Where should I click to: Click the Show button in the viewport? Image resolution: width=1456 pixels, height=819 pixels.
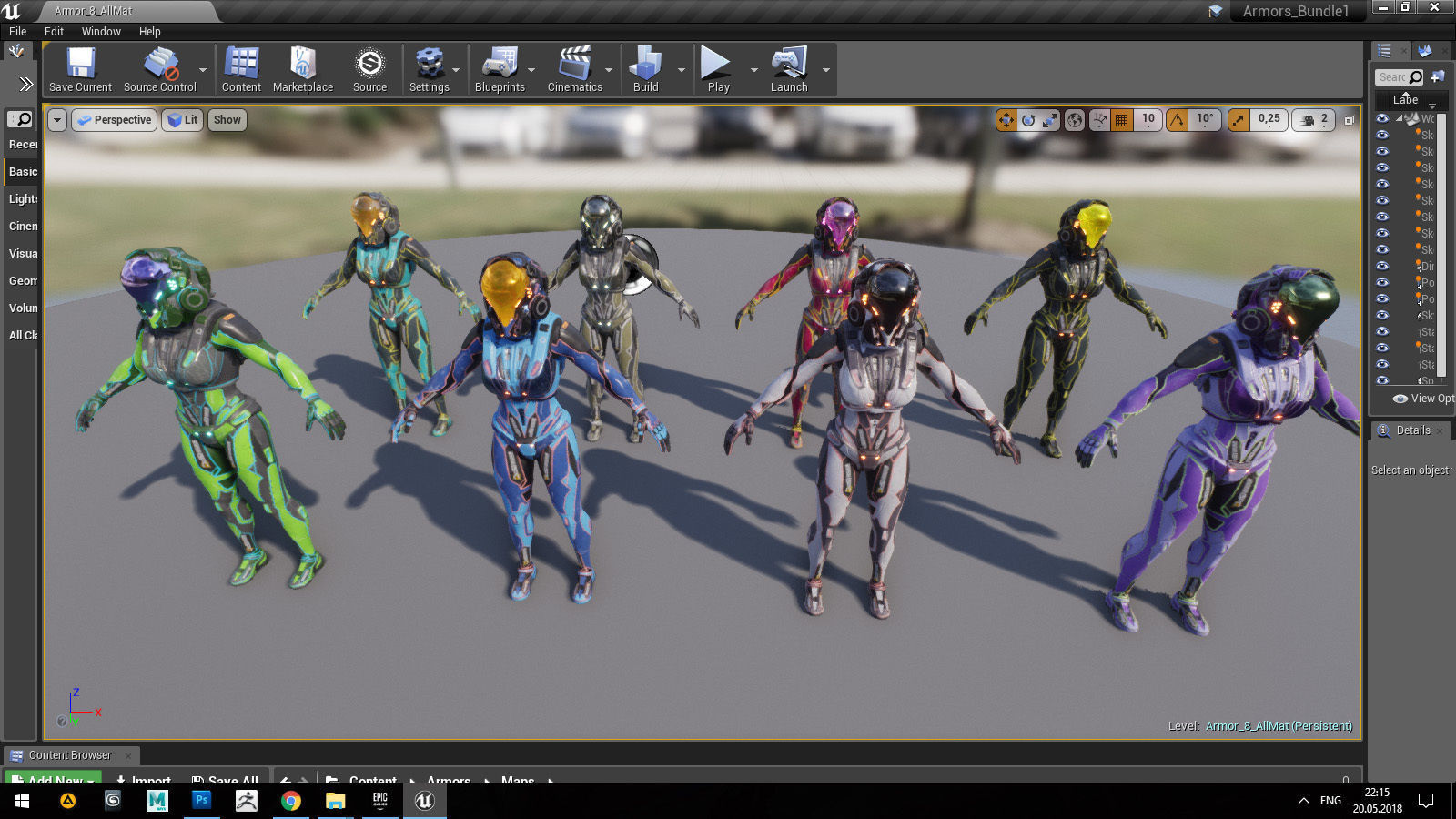click(x=227, y=120)
